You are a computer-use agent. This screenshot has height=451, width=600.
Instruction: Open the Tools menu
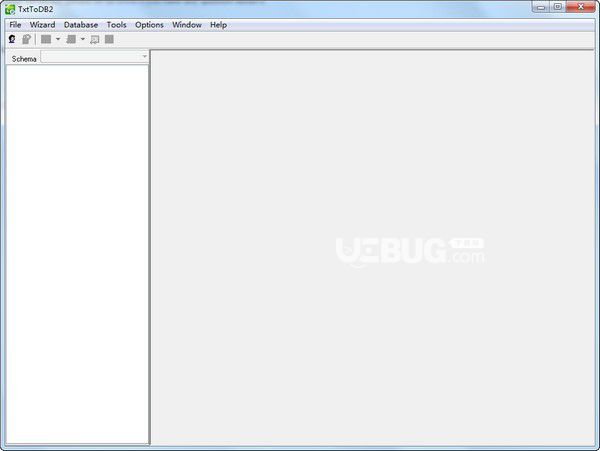pos(116,25)
